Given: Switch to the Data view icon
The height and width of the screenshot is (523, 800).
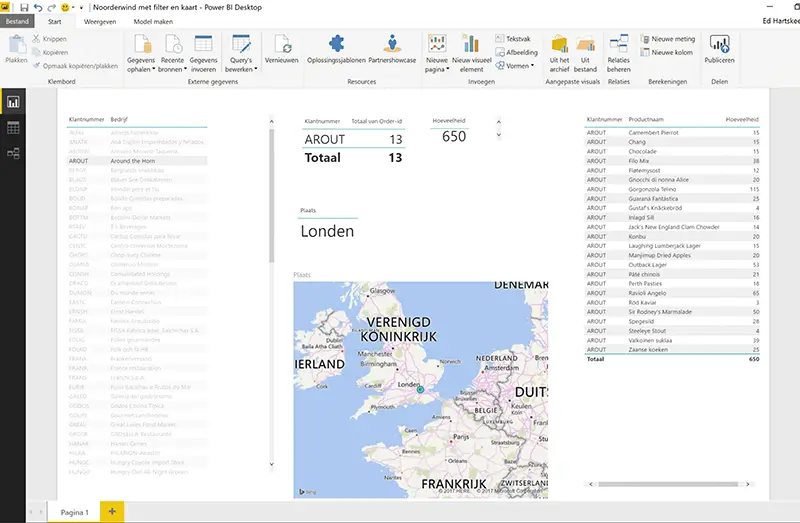Looking at the screenshot, I should tap(13, 128).
